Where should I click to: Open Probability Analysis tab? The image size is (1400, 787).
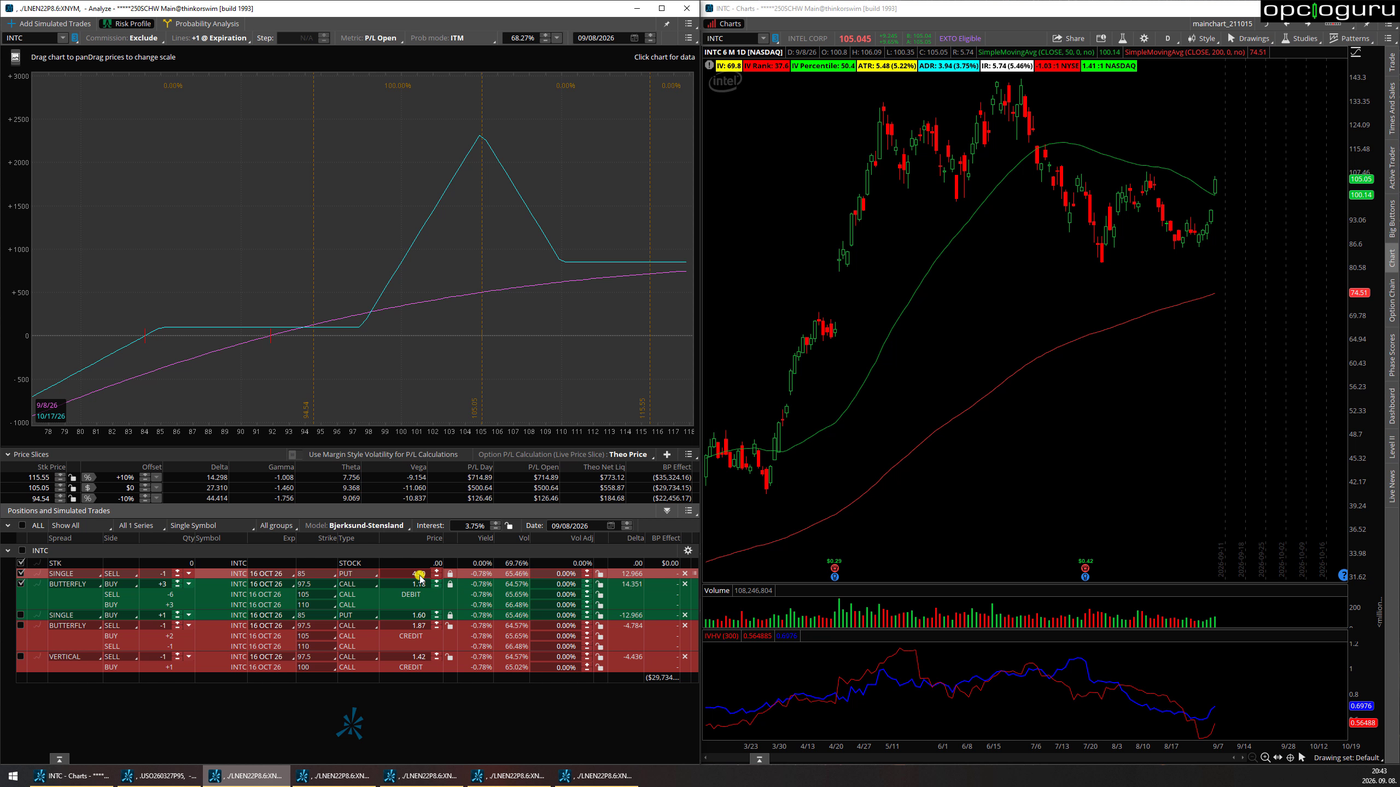coord(200,23)
